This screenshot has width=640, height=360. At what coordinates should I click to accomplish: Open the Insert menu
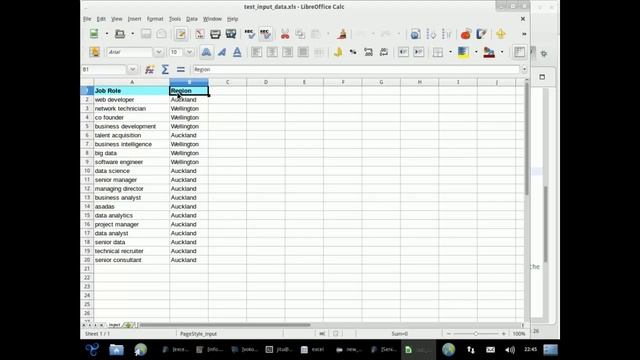(134, 19)
